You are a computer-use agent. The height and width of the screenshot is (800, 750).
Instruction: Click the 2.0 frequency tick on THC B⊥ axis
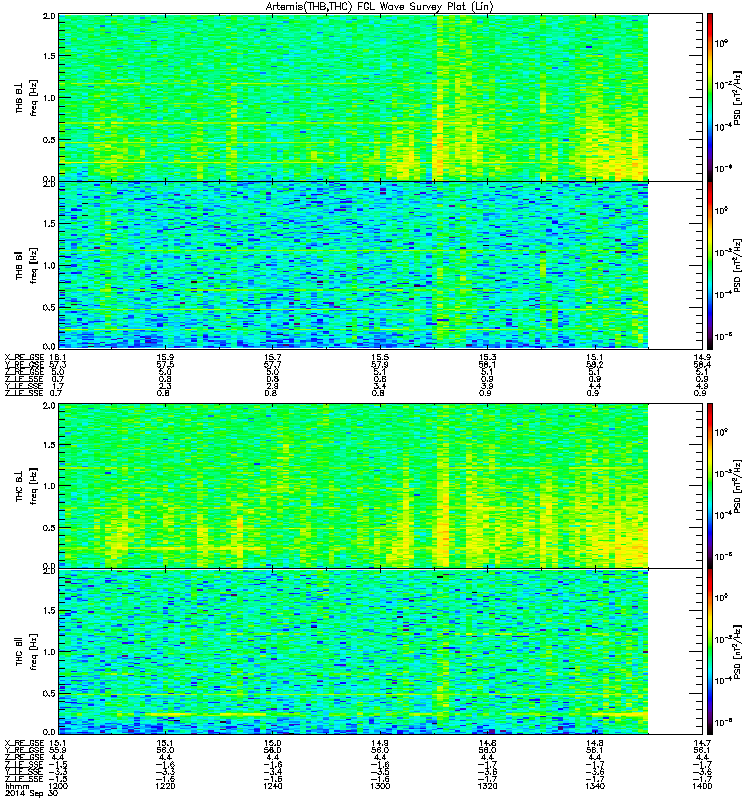coord(49,406)
